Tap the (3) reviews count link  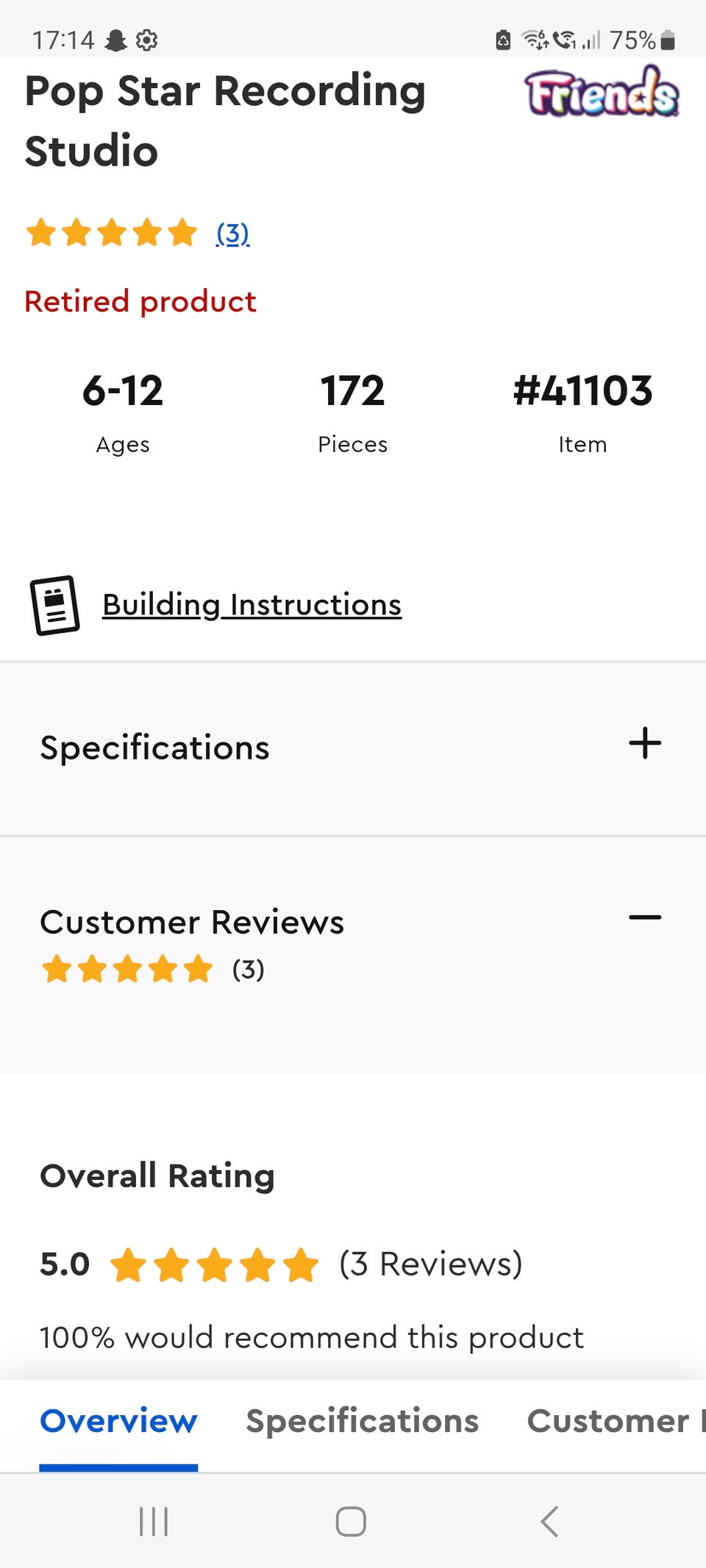click(x=232, y=234)
